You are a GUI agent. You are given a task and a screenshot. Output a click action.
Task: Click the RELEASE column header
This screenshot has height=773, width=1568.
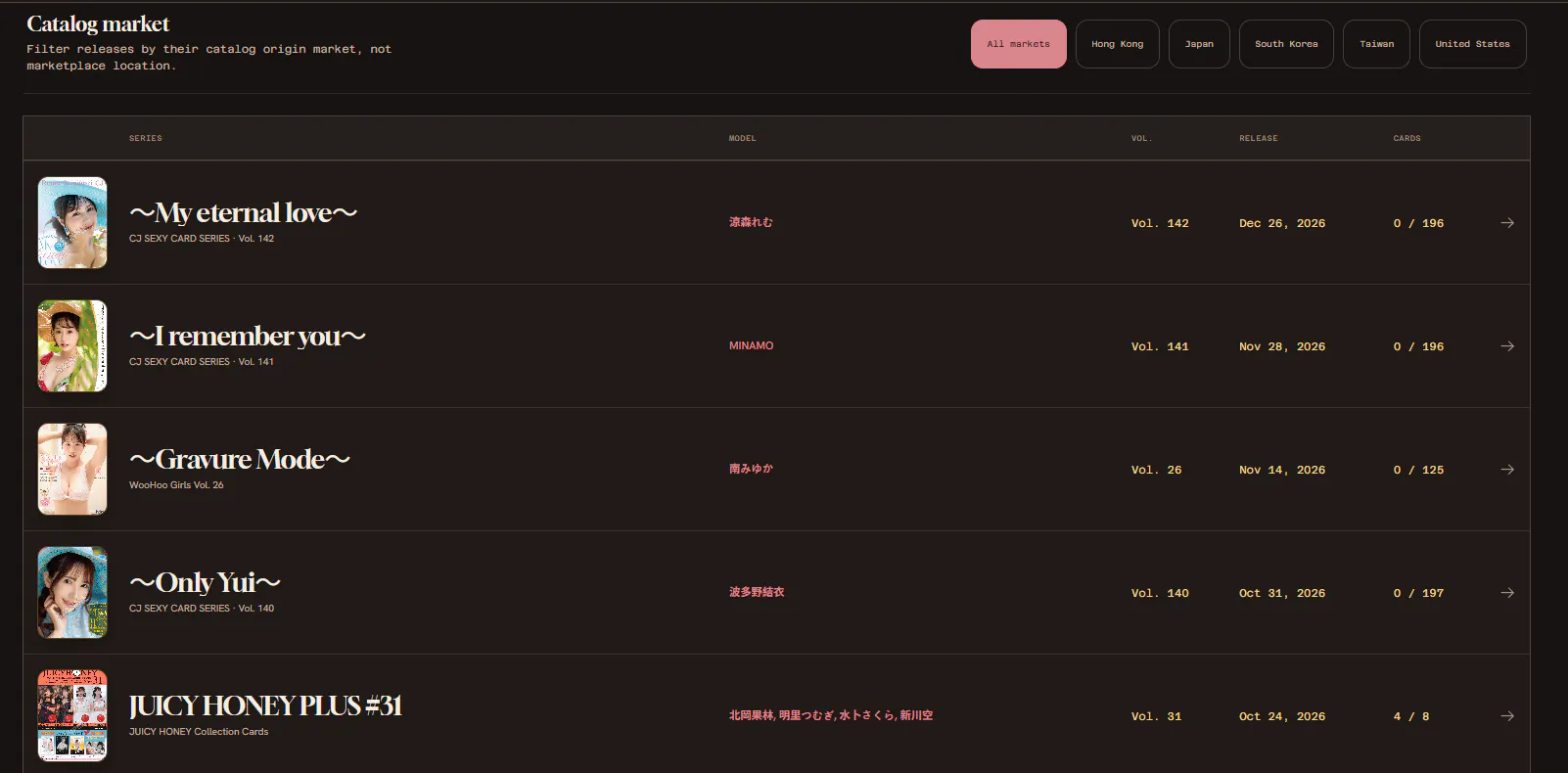point(1259,138)
